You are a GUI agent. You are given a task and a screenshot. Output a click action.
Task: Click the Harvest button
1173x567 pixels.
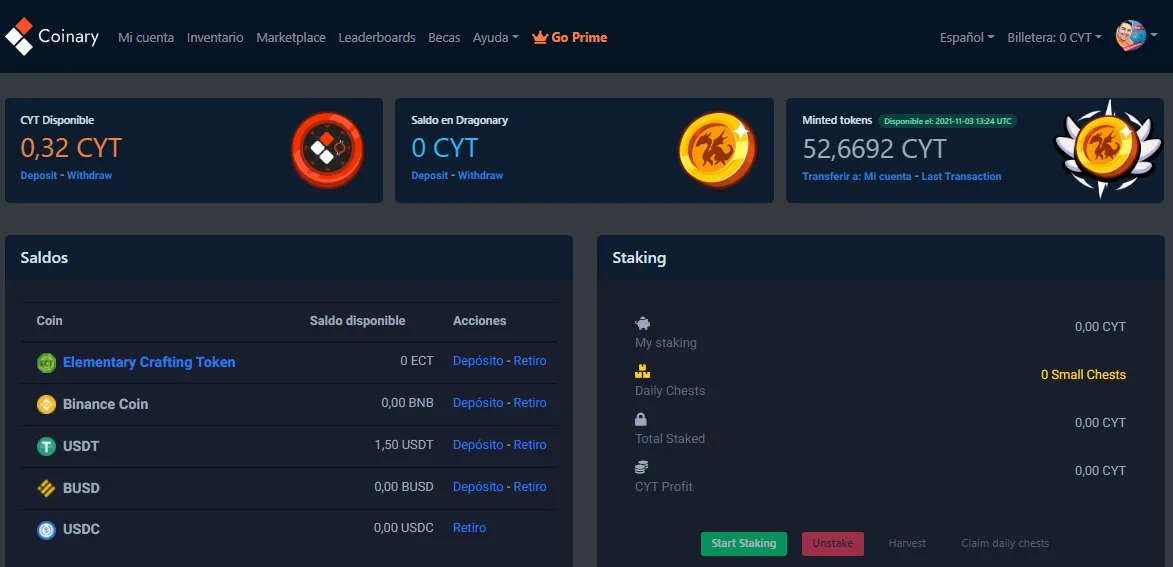[x=907, y=544]
